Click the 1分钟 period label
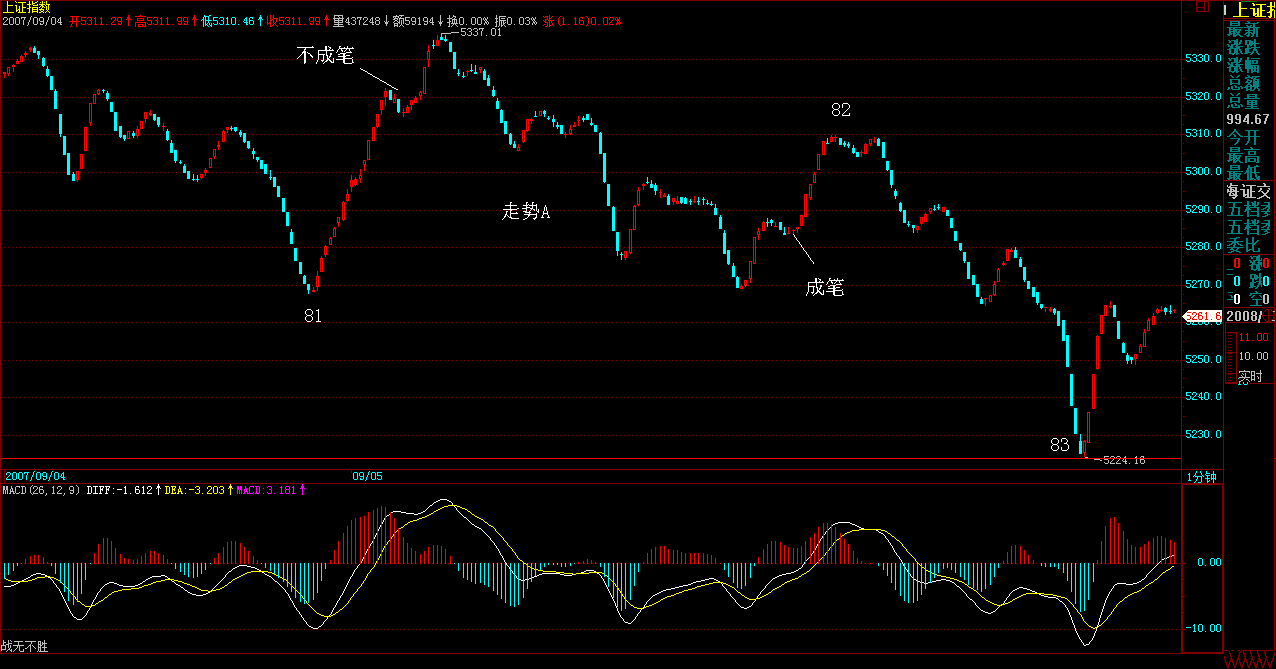1276x669 pixels. tap(1201, 477)
